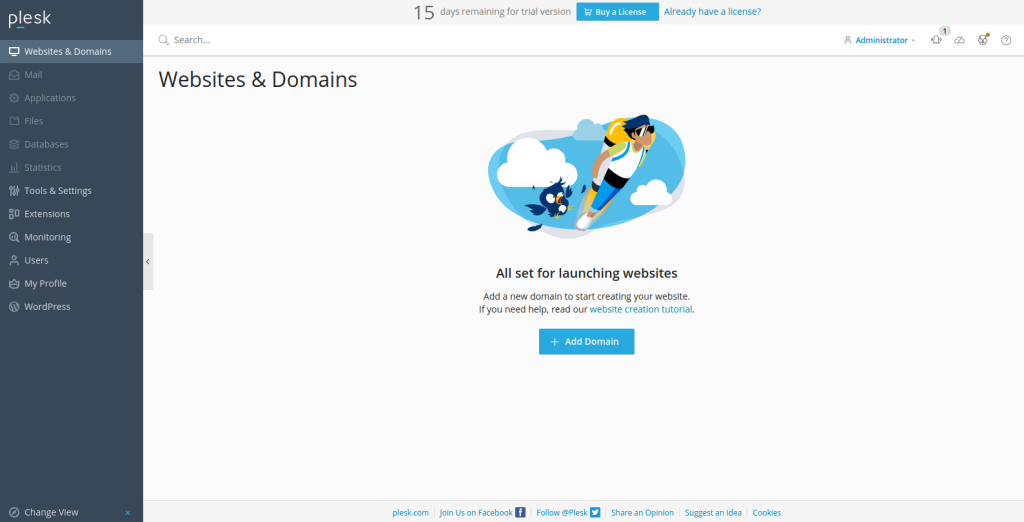The height and width of the screenshot is (522, 1024).
Task: Open the Change View switcher
Action: (x=51, y=512)
